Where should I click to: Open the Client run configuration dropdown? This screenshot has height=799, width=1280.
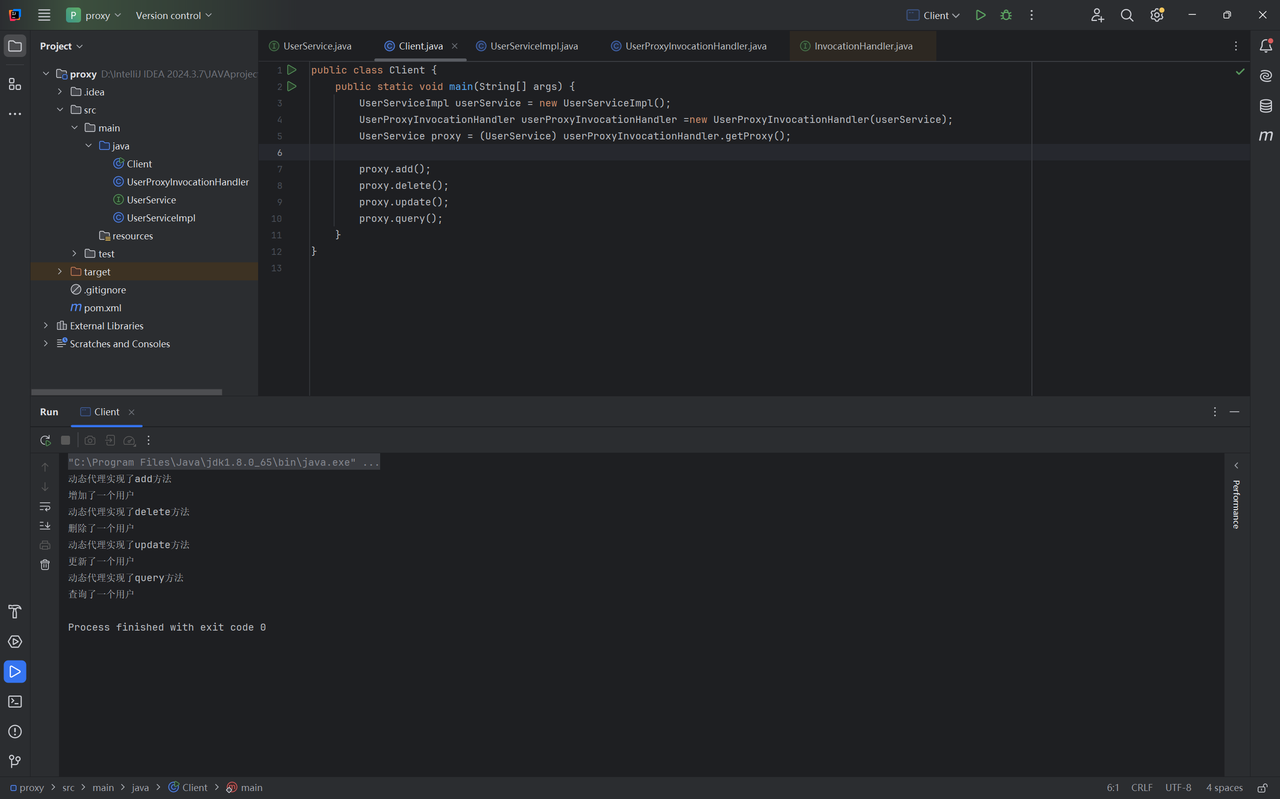coord(933,15)
